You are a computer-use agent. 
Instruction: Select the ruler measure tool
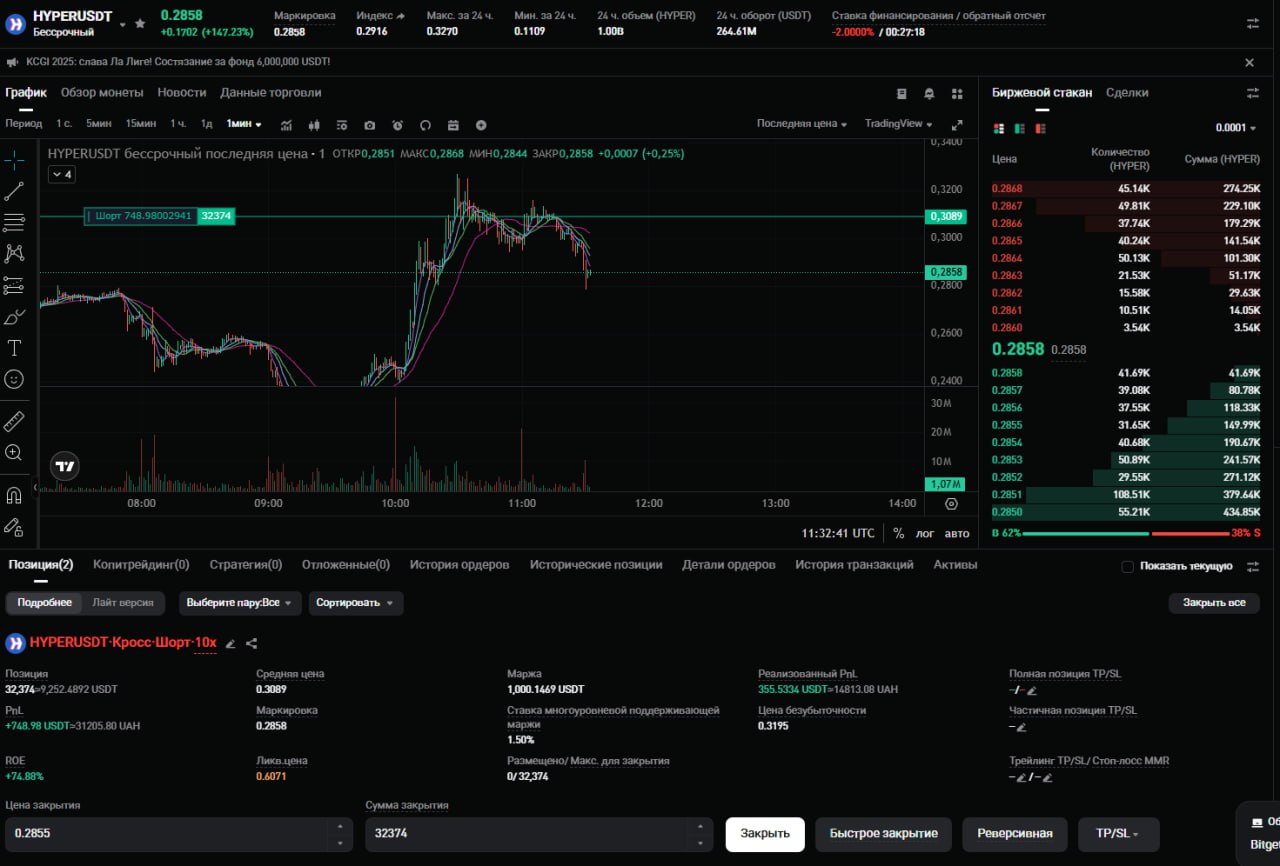(x=14, y=421)
